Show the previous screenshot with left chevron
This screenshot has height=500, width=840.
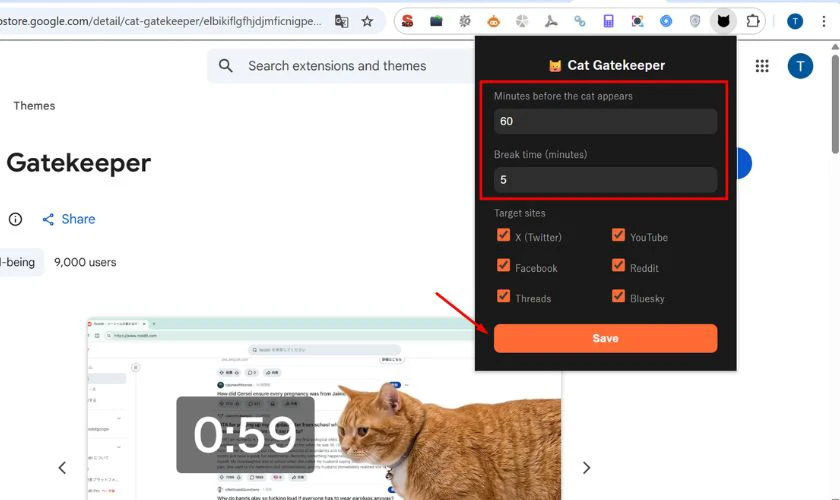coord(62,468)
